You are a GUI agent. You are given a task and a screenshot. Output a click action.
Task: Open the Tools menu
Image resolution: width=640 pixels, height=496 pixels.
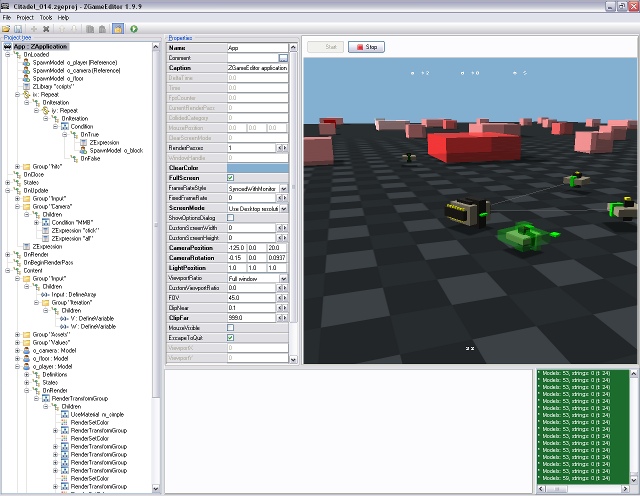coord(46,18)
